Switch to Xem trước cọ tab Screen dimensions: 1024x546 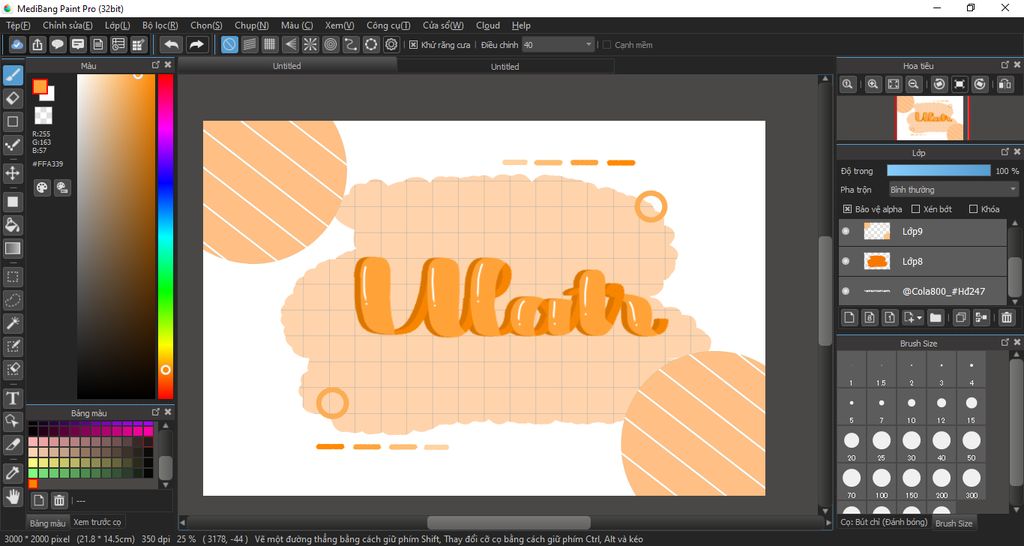(97, 522)
